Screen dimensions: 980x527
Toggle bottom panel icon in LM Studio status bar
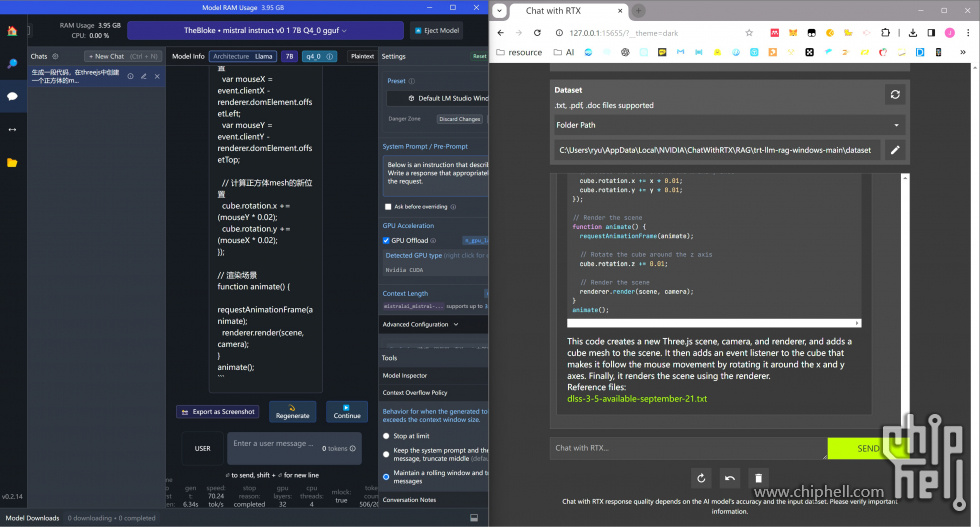474,518
